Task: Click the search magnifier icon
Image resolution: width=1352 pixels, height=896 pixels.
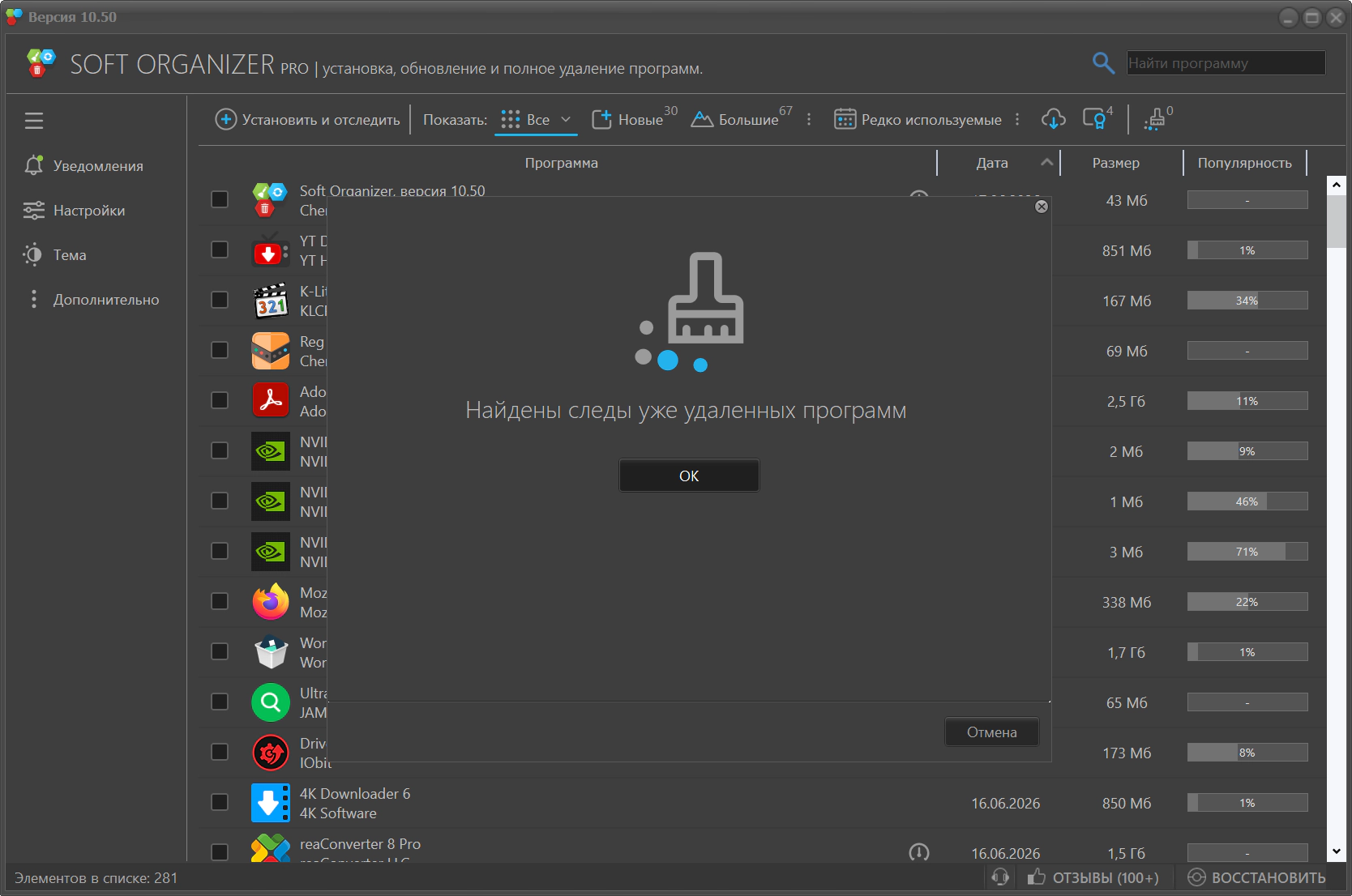Action: 1103,62
